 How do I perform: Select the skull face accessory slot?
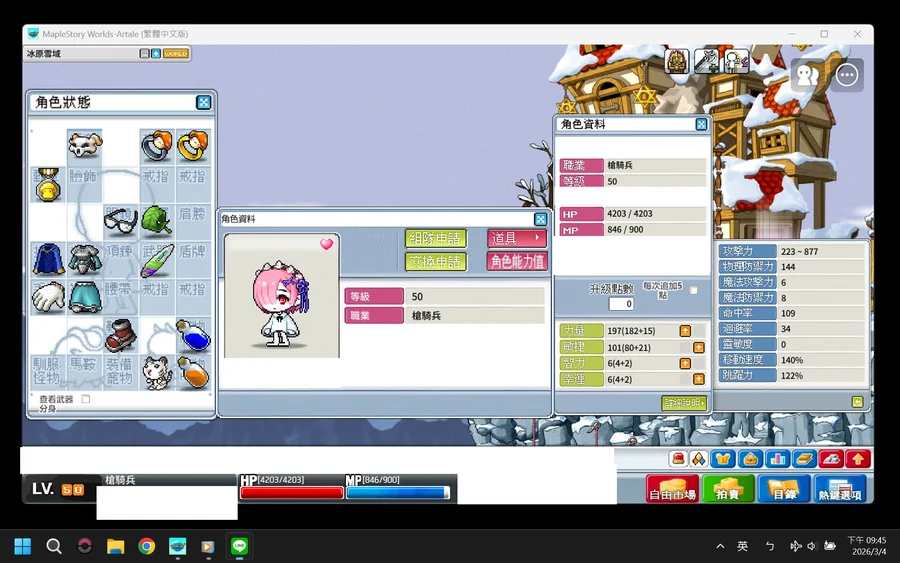[84, 146]
